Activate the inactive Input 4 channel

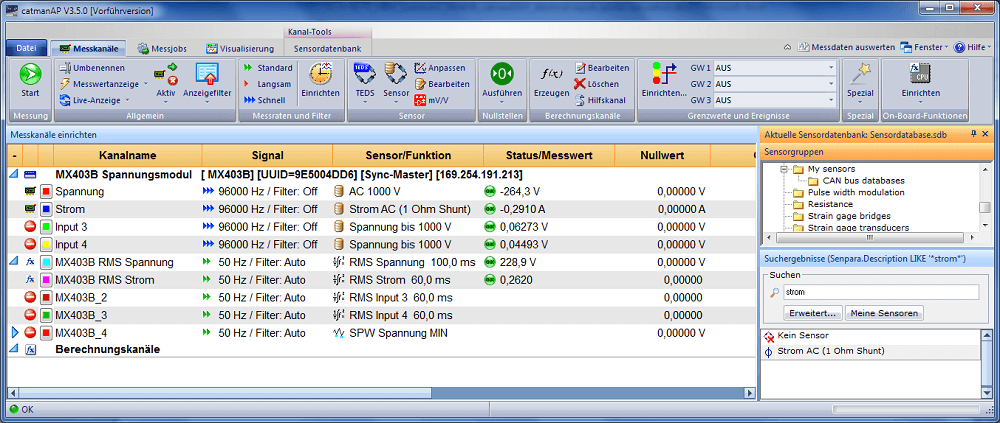coord(29,244)
